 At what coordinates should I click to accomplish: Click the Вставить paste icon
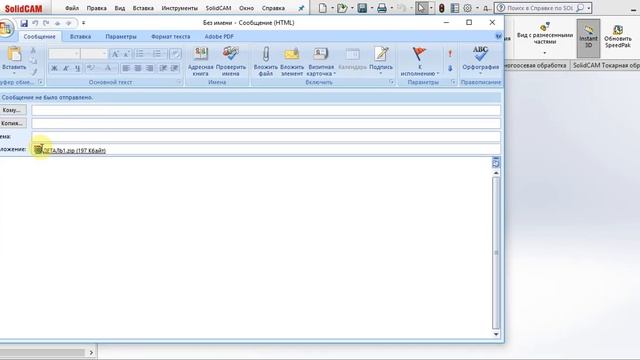(14, 54)
